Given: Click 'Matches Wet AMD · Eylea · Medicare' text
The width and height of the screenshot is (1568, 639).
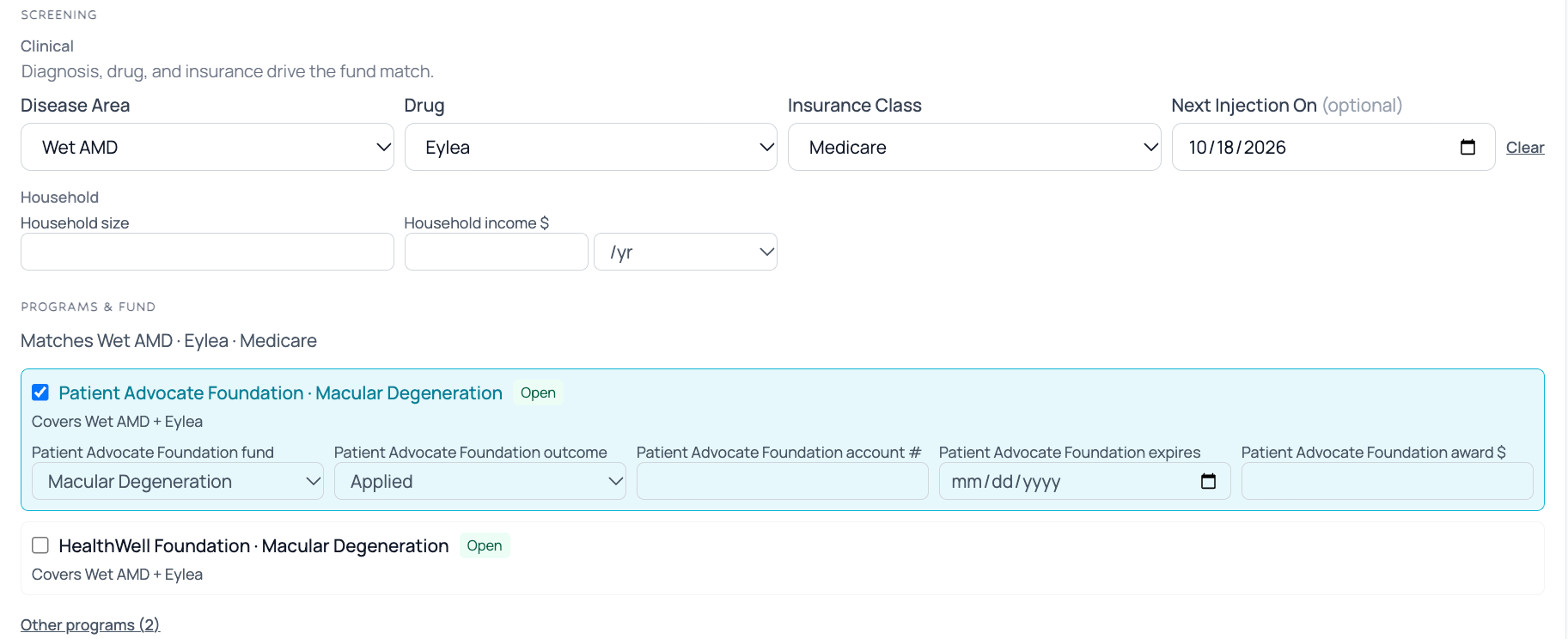Looking at the screenshot, I should tap(168, 341).
